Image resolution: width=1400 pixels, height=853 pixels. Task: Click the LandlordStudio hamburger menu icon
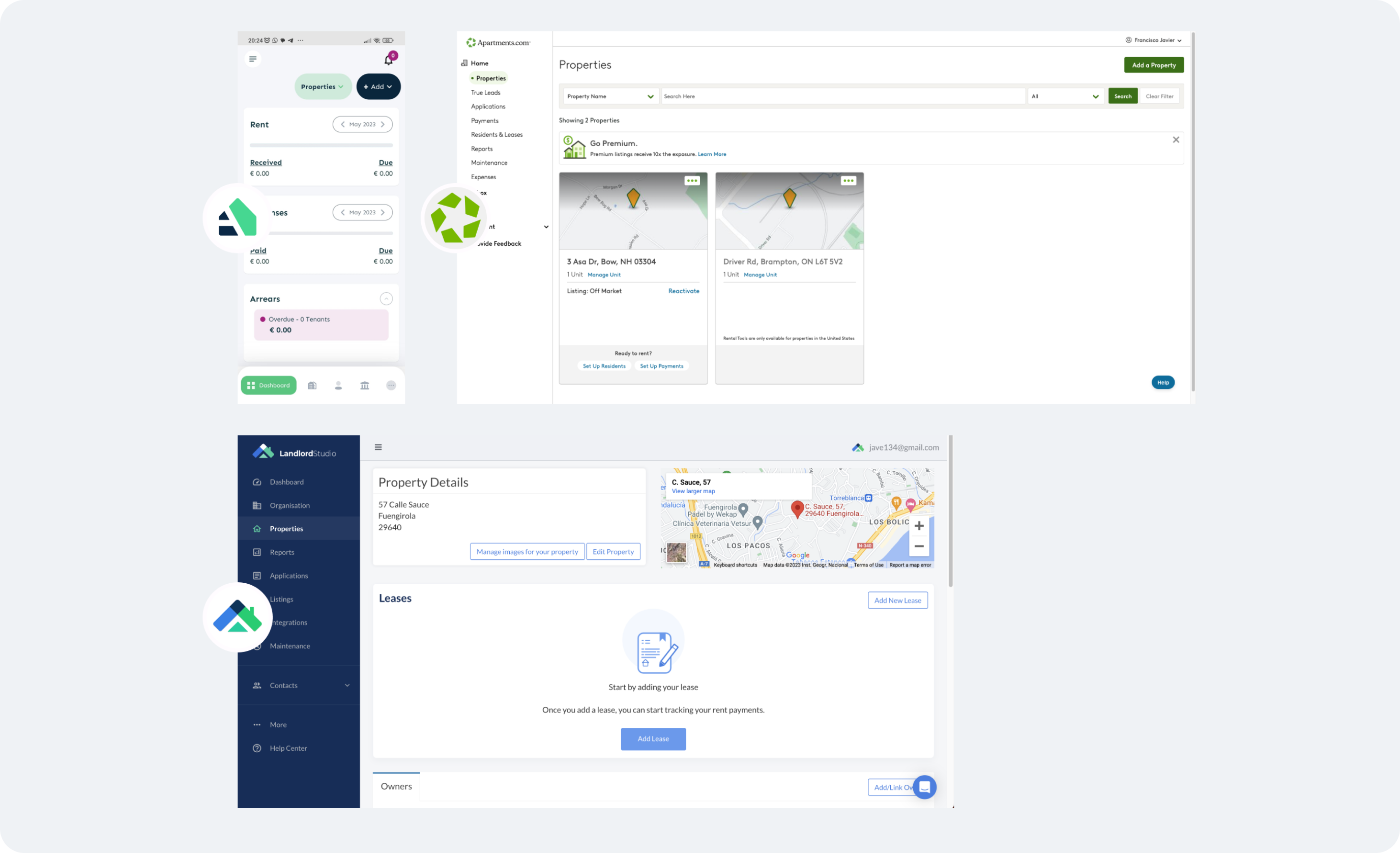[x=378, y=447]
